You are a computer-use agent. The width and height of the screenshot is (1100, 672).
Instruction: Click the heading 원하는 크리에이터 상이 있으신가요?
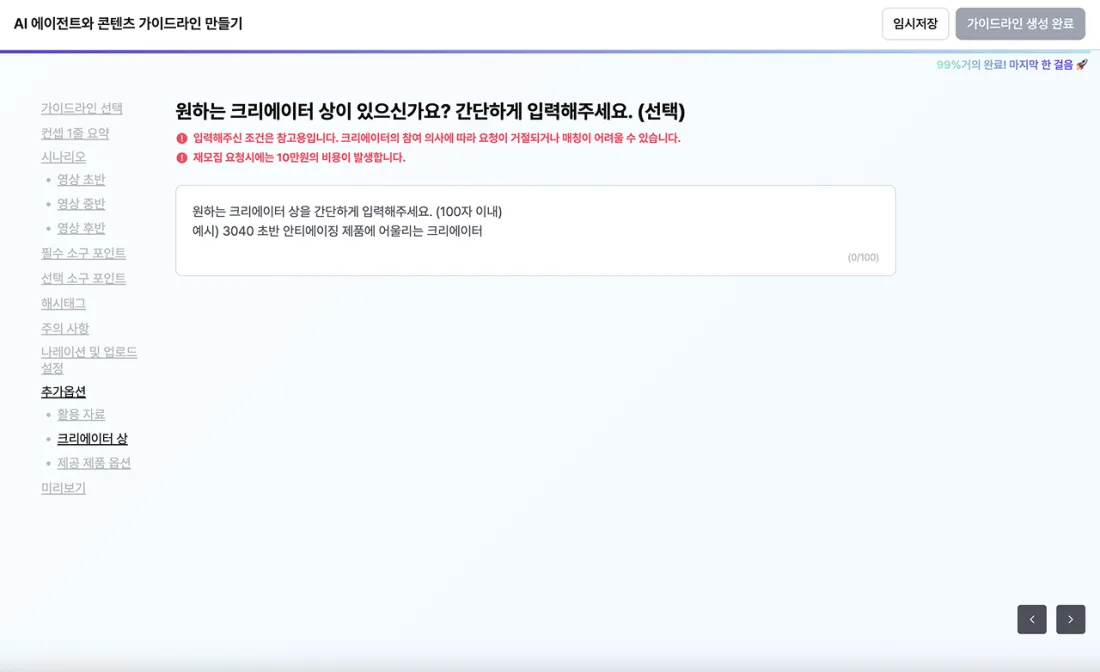312,111
